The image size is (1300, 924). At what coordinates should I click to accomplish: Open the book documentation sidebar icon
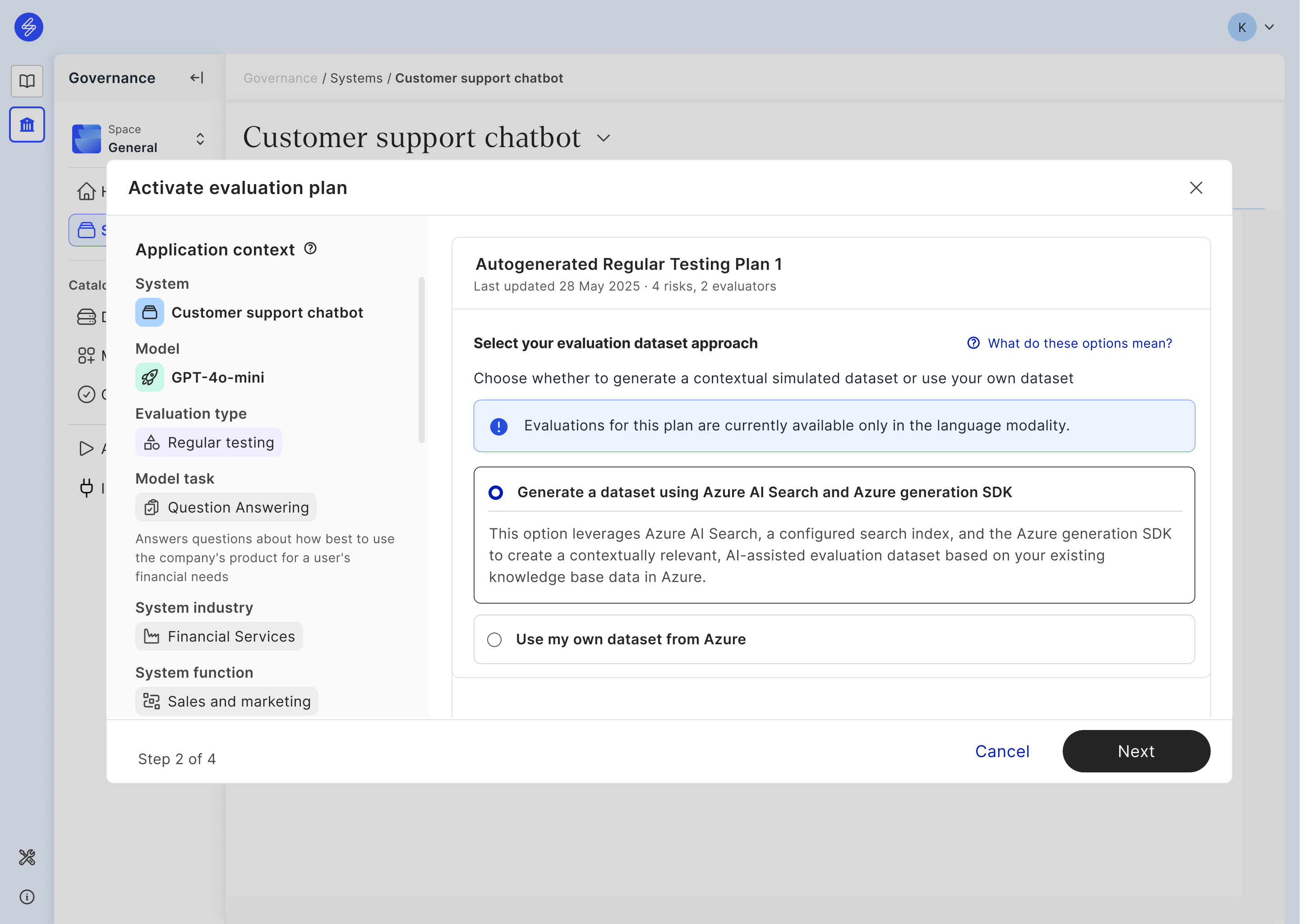pos(27,81)
